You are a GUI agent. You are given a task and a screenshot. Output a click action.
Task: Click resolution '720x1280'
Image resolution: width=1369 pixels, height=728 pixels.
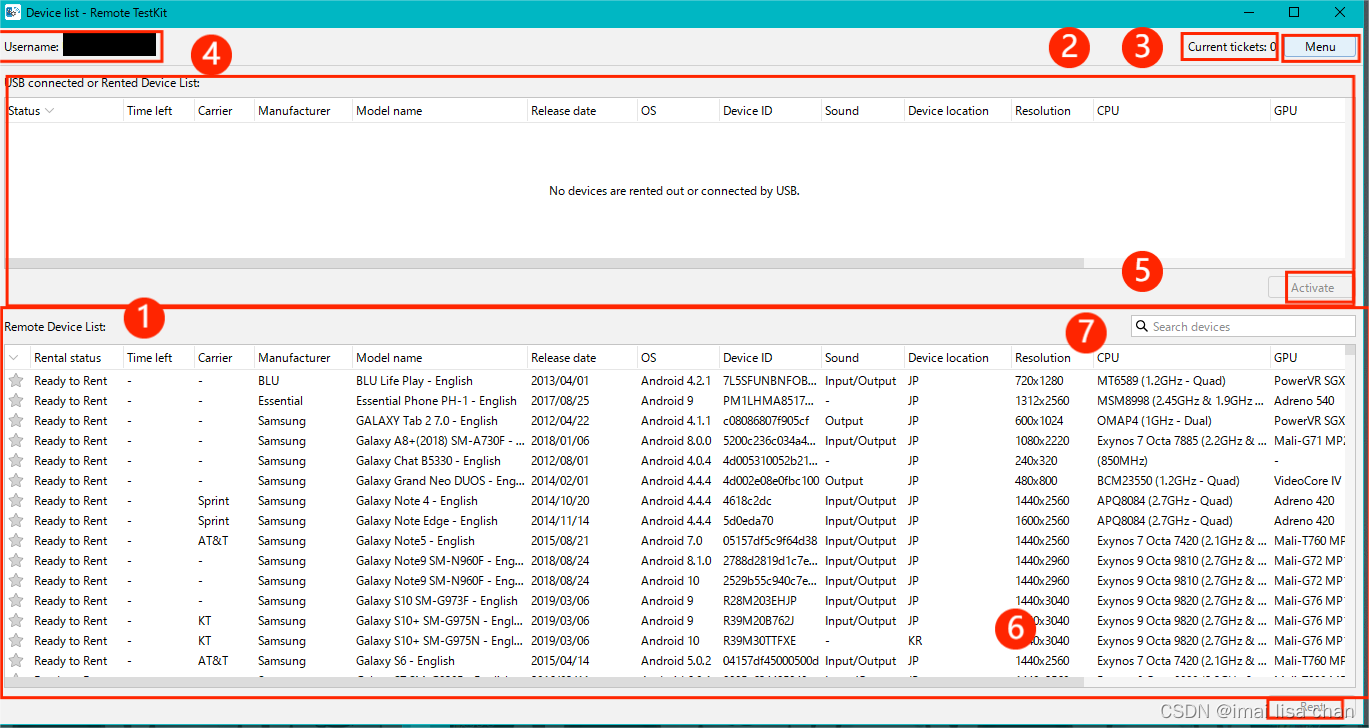click(1040, 380)
